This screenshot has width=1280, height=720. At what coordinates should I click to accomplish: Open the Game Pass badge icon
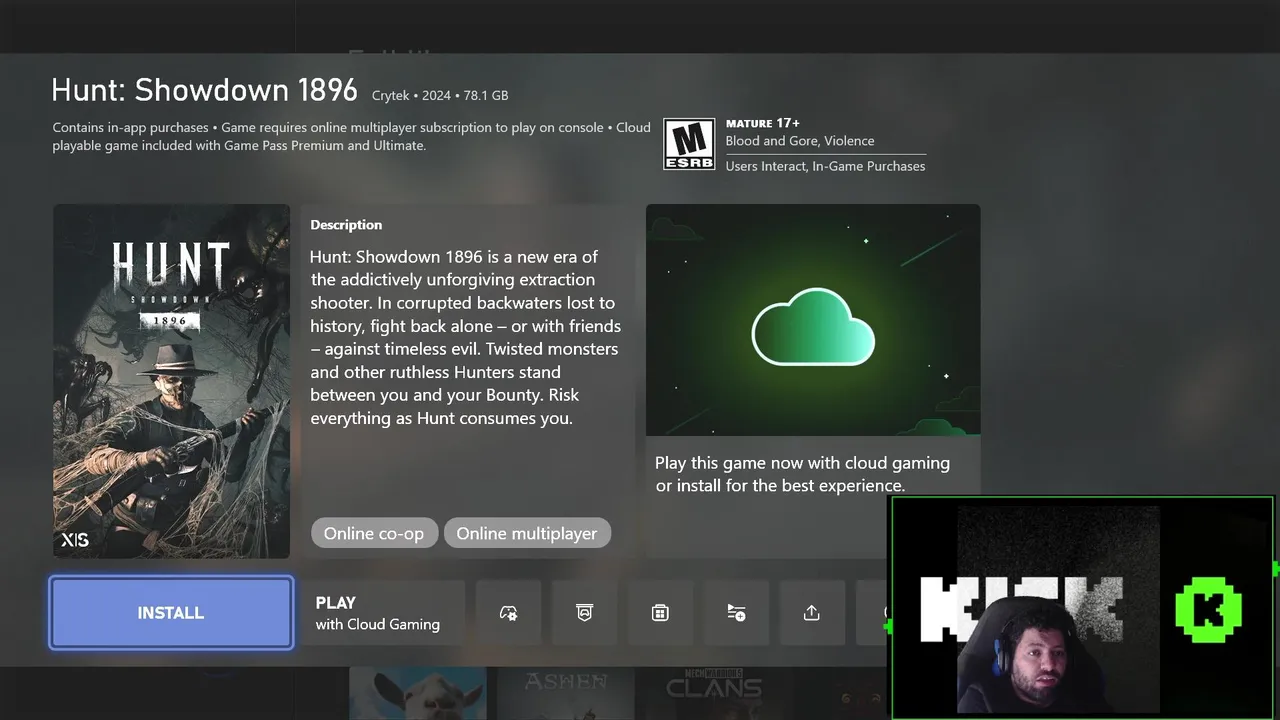tap(584, 613)
